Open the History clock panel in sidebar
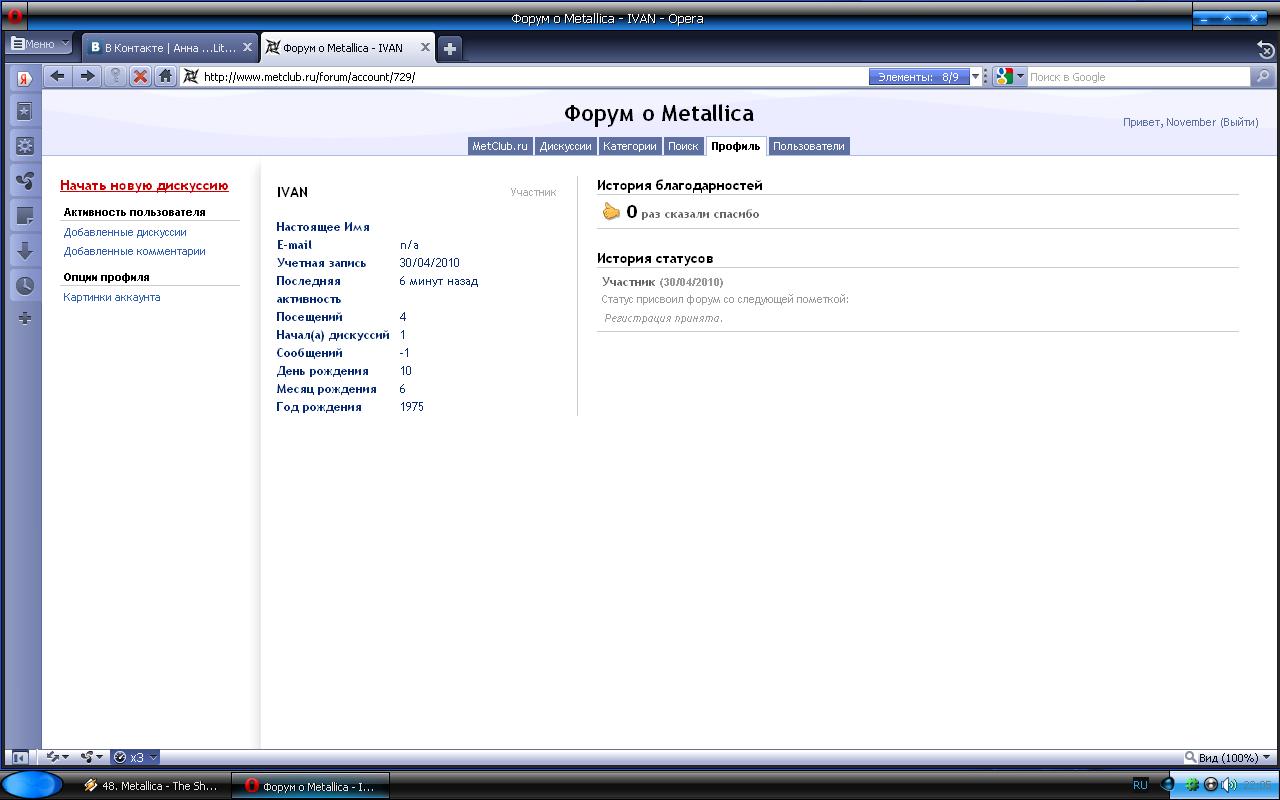Viewport: 1280px width, 800px height. 25,285
